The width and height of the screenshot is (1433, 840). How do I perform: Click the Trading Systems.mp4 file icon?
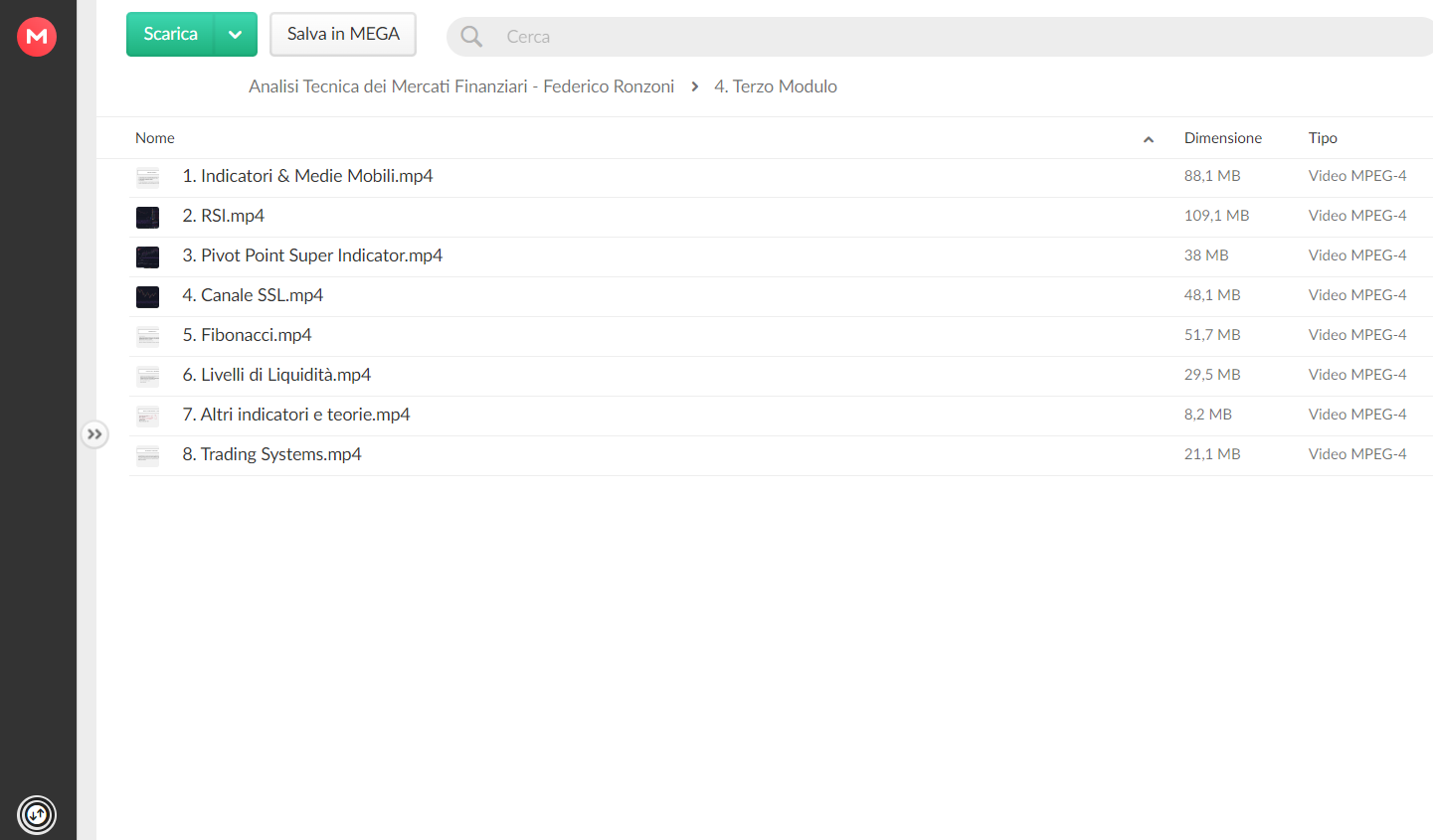coord(148,455)
